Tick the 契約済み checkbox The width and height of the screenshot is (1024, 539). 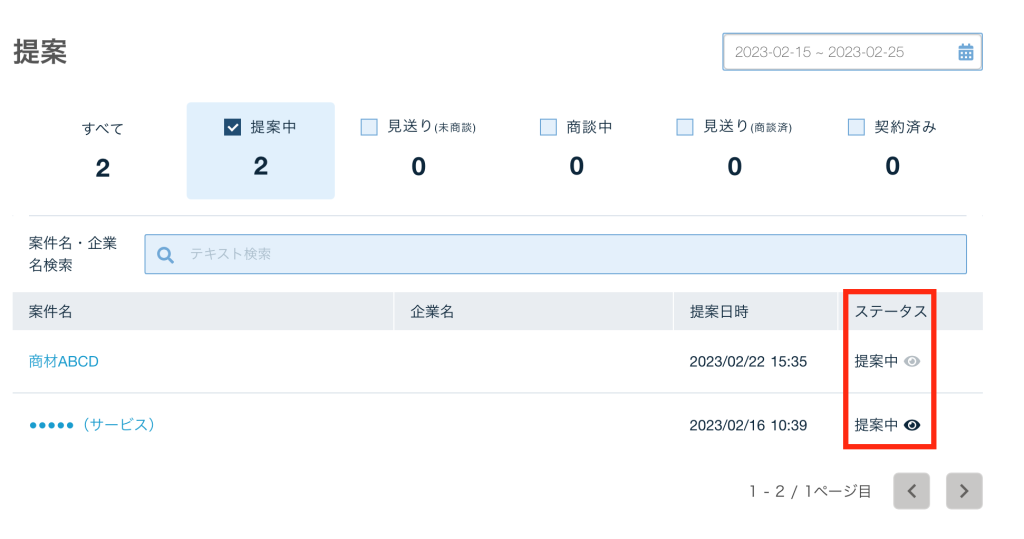(x=856, y=127)
